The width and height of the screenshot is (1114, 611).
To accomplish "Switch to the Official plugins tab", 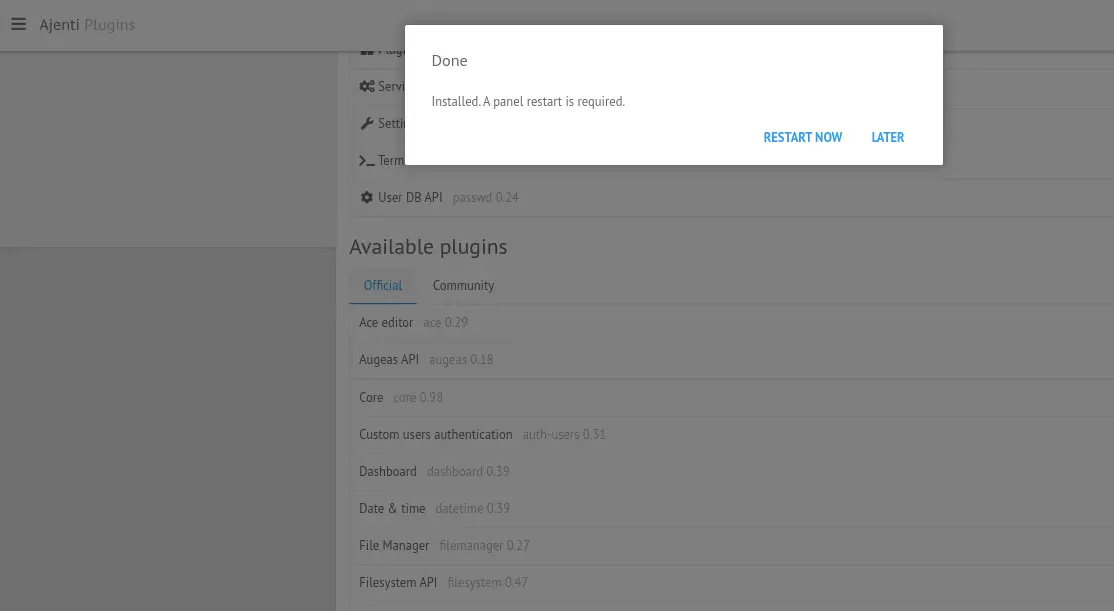I will point(383,286).
